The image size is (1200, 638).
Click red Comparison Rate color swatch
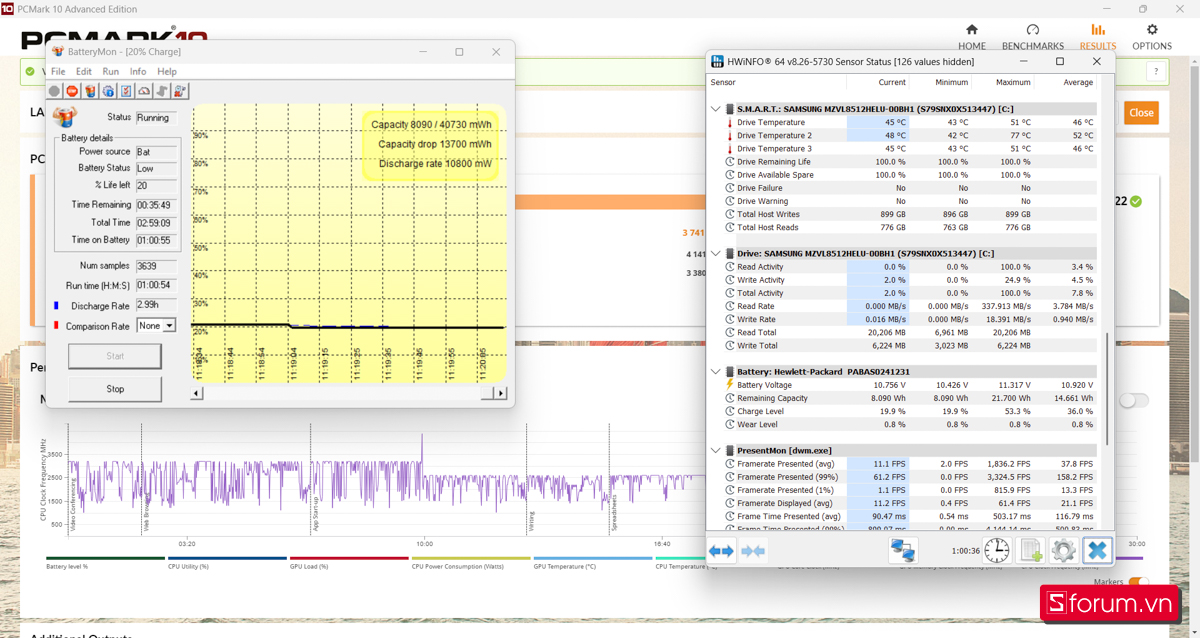click(57, 326)
